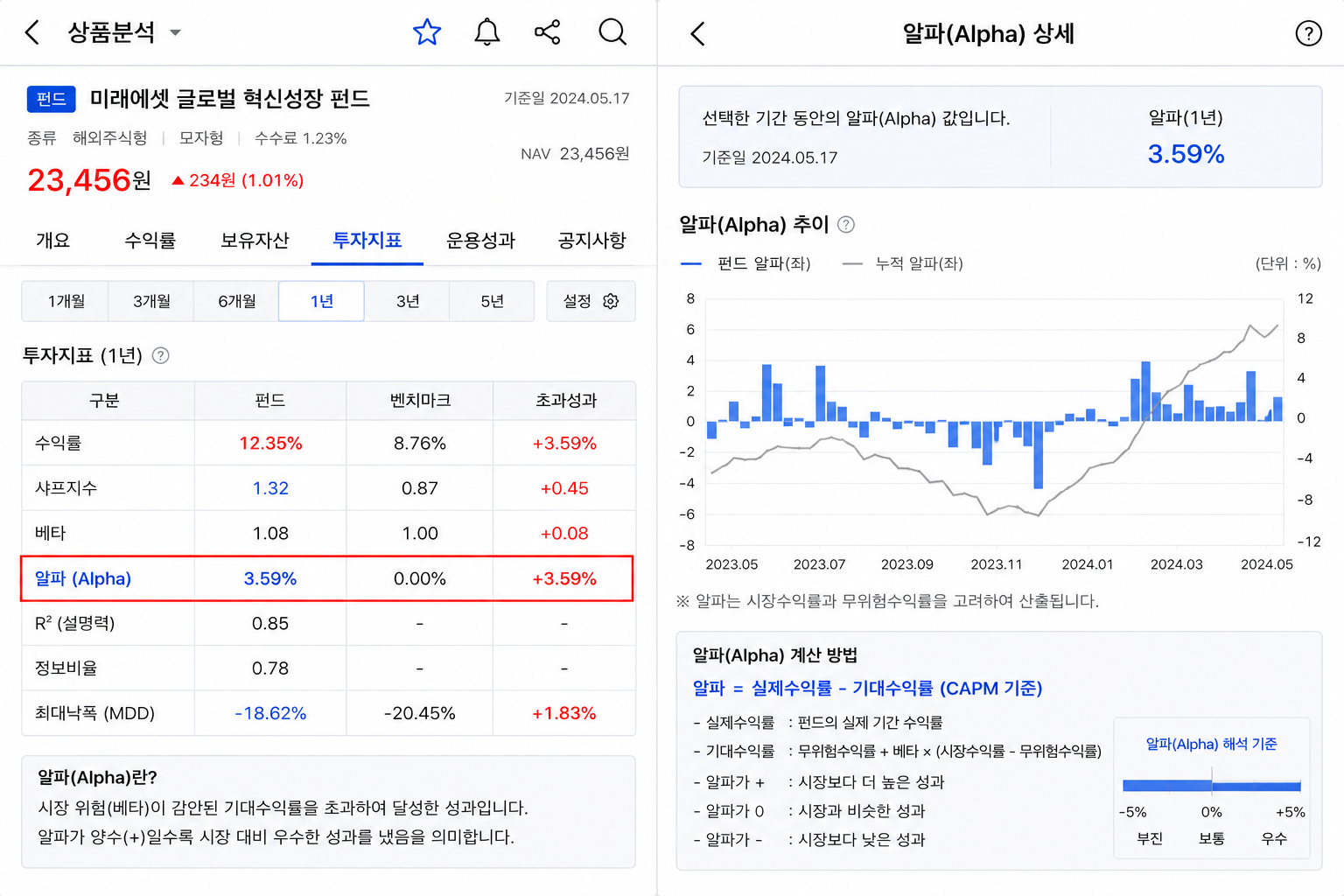Click the 최대낙폭 (MDD) row label
Viewport: 1344px width, 896px height.
pos(94,713)
